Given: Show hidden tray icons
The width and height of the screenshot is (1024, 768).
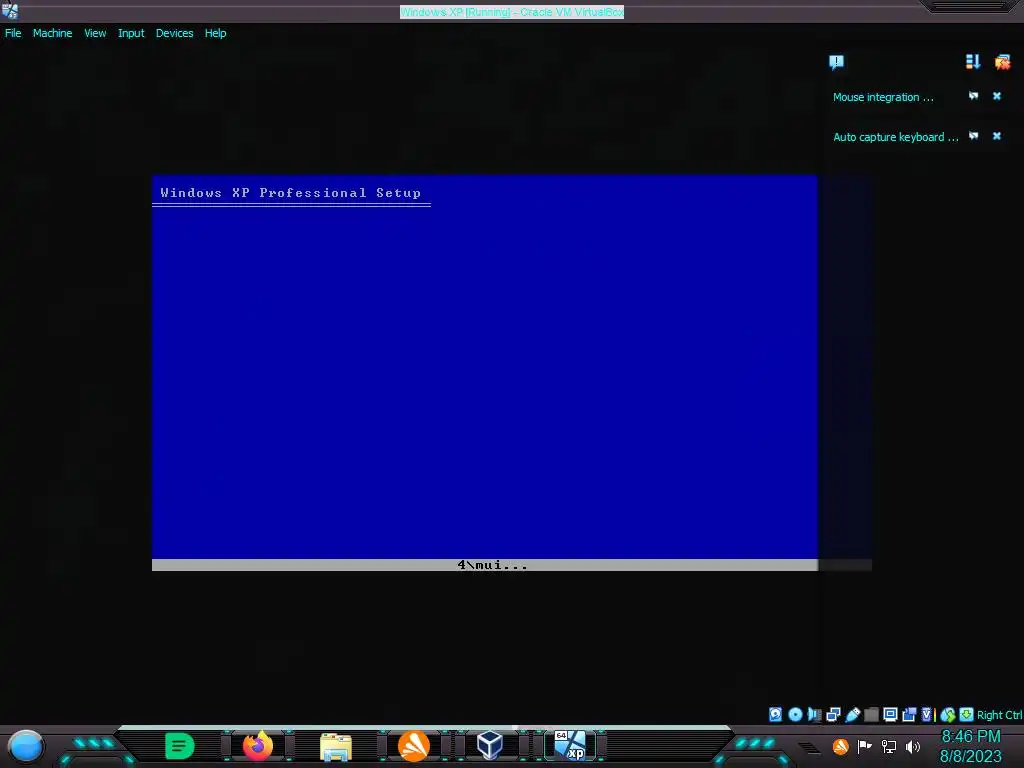Looking at the screenshot, I should 808,748.
